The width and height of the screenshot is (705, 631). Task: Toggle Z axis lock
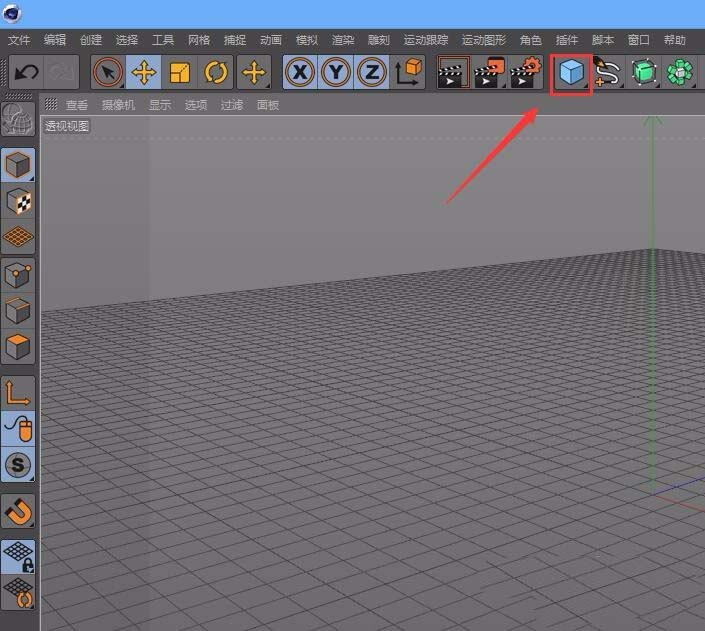[372, 72]
